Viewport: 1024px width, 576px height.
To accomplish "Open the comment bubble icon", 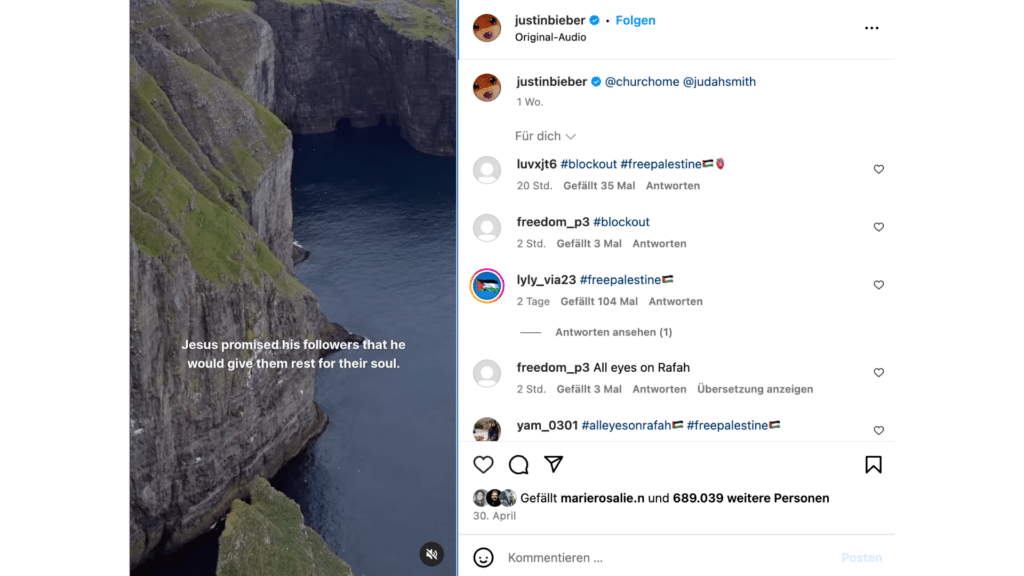I will click(x=519, y=464).
